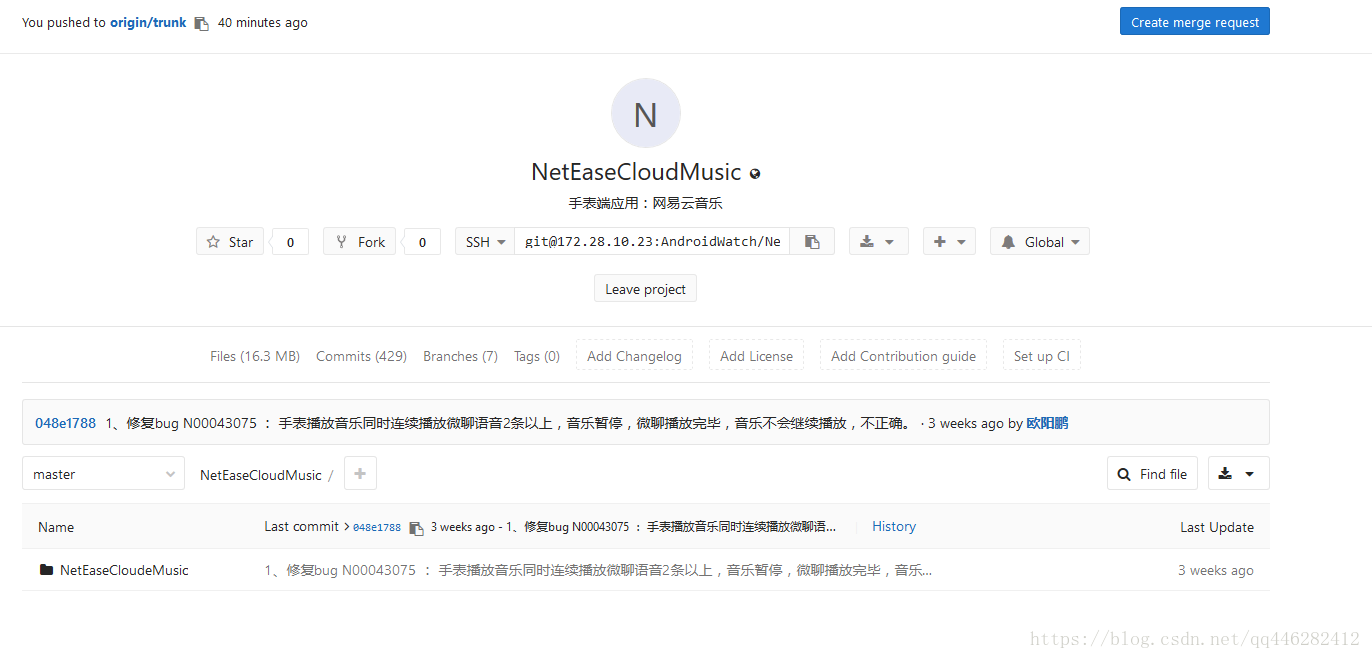This screenshot has height=659, width=1372.
Task: Open the master branch selector
Action: (103, 474)
